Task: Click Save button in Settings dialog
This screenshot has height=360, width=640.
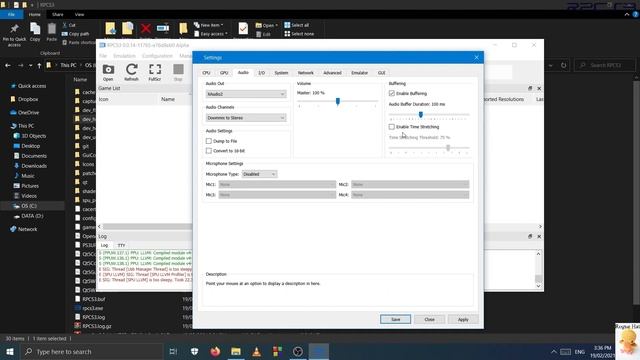Action: coord(396,319)
